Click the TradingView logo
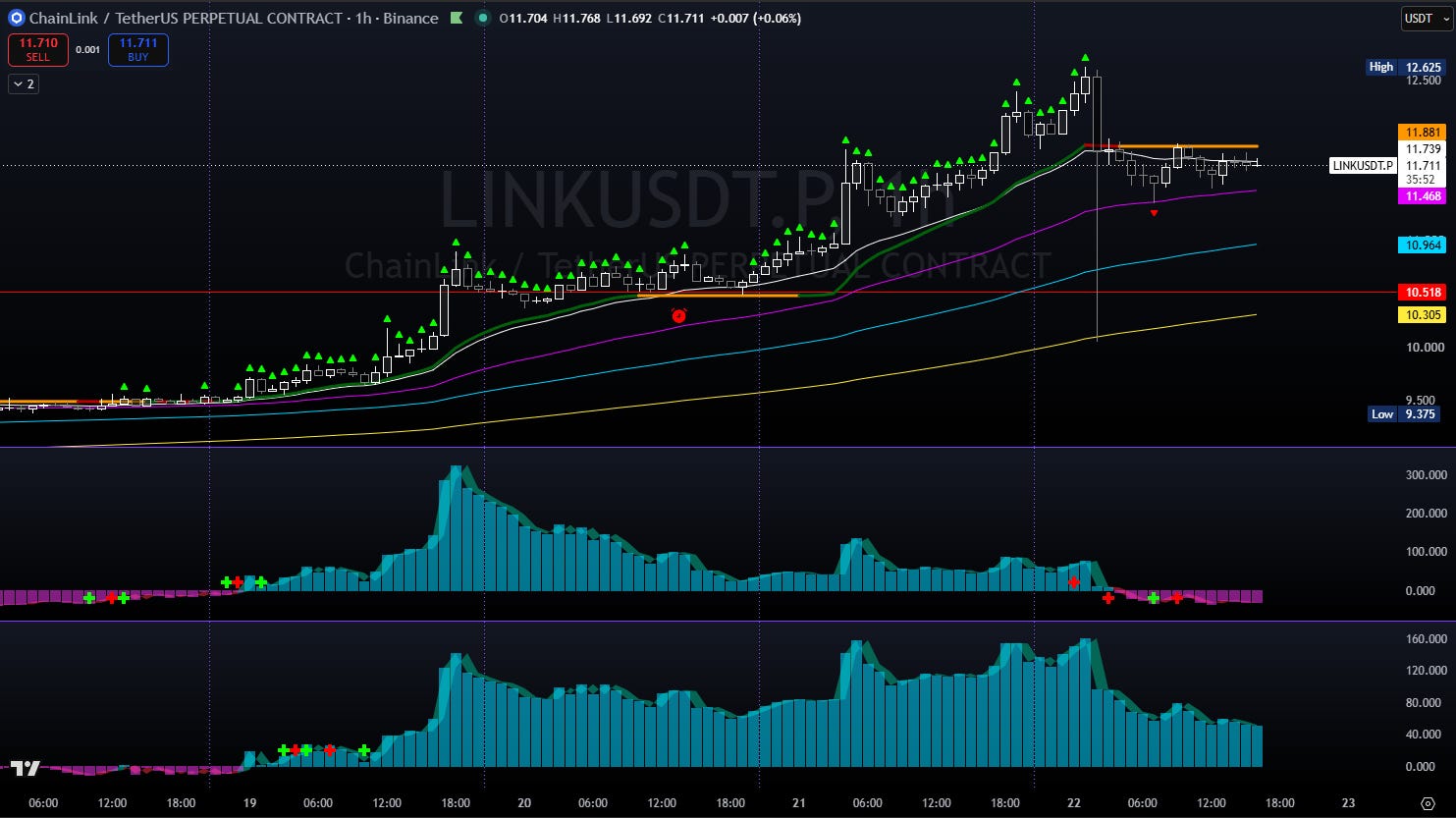The width and height of the screenshot is (1456, 818). tap(25, 769)
